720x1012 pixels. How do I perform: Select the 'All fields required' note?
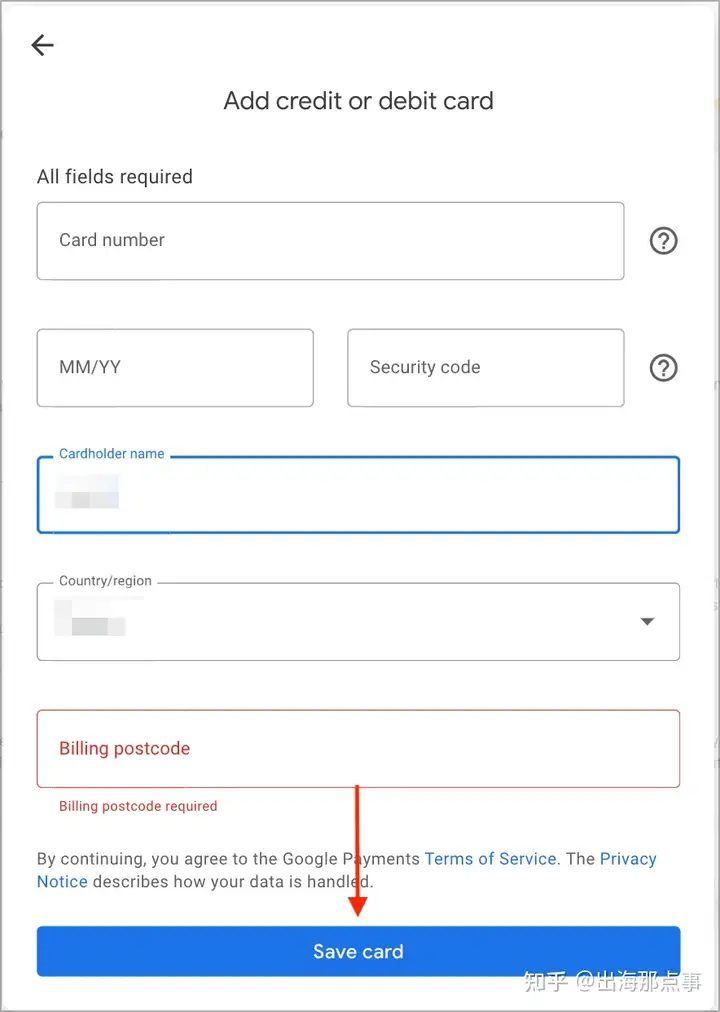coord(115,177)
